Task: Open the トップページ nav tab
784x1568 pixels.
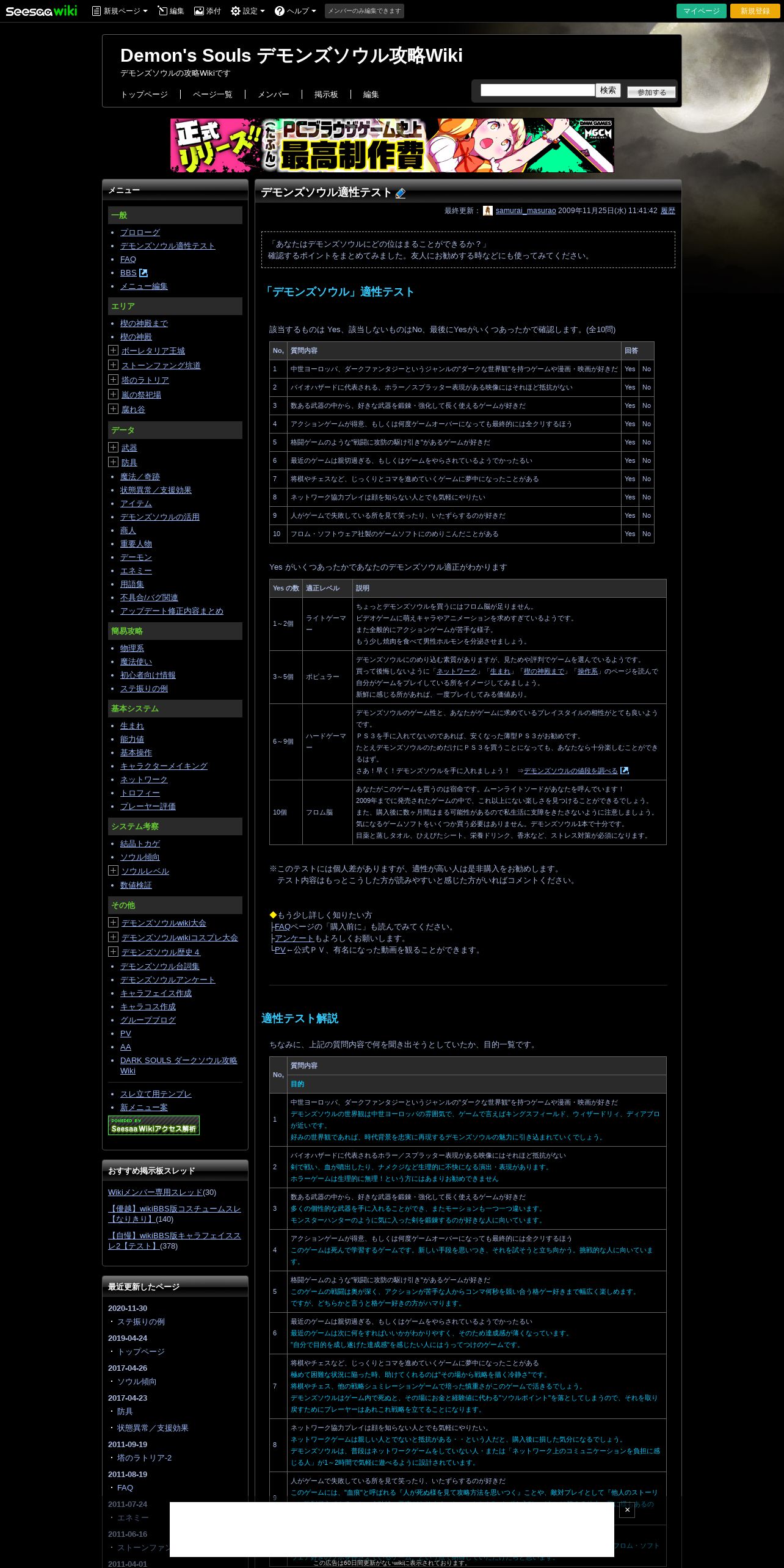Action: (x=144, y=95)
